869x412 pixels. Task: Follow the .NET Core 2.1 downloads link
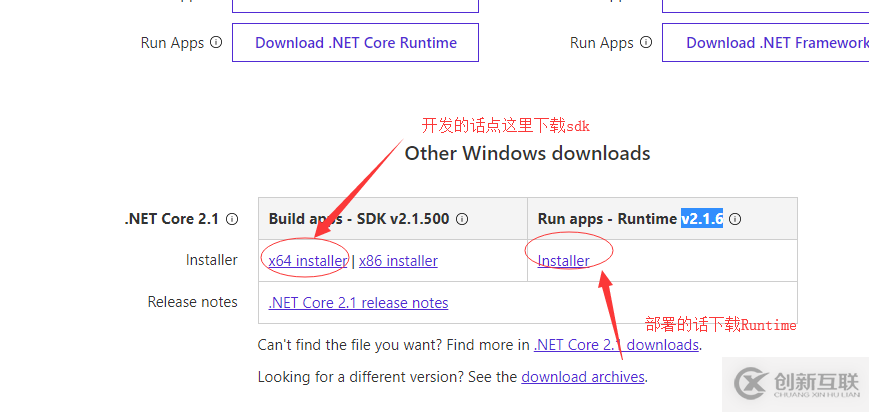coord(616,345)
